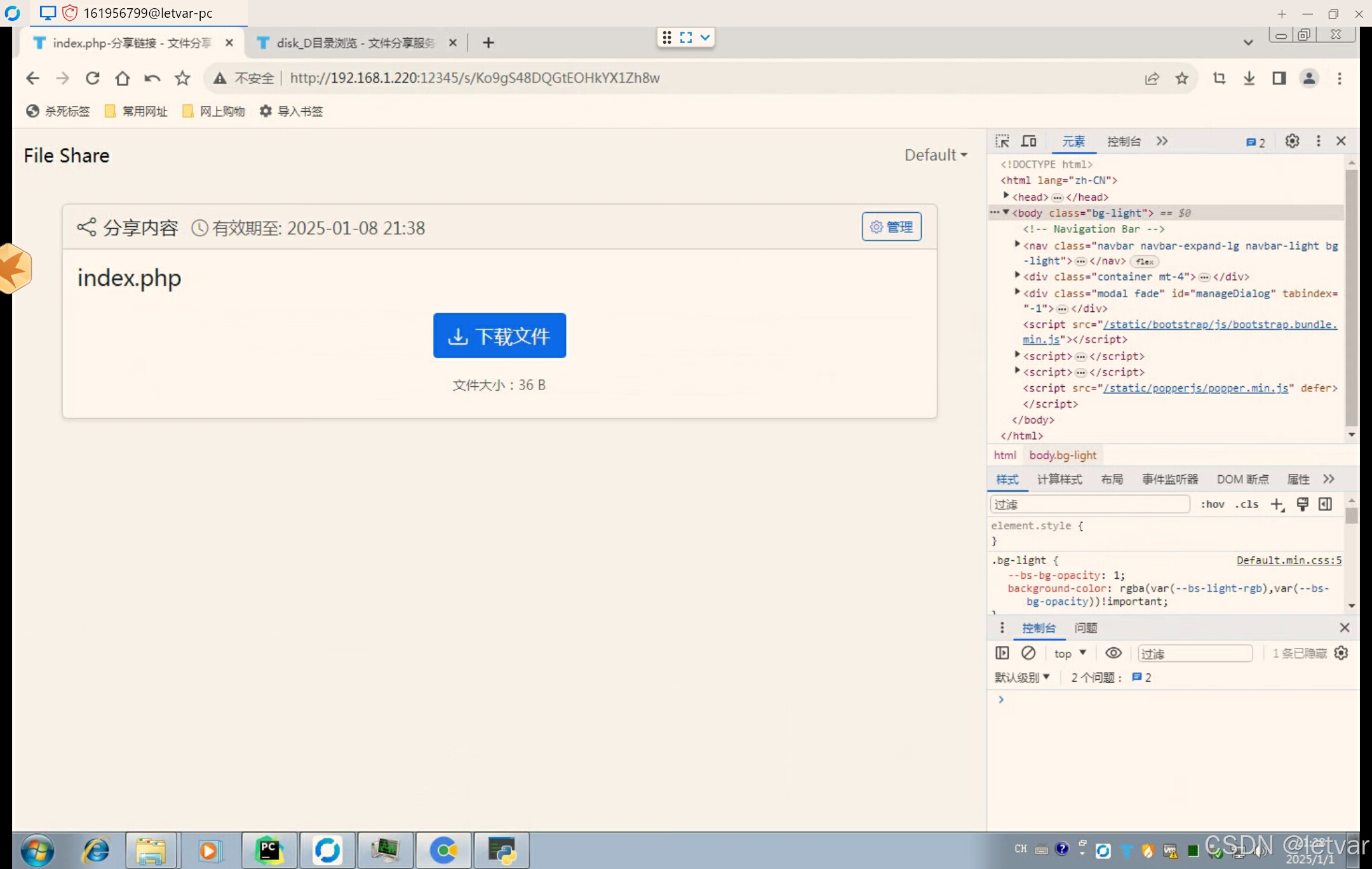Open the 默认级别 log level dropdown

tap(1023, 678)
